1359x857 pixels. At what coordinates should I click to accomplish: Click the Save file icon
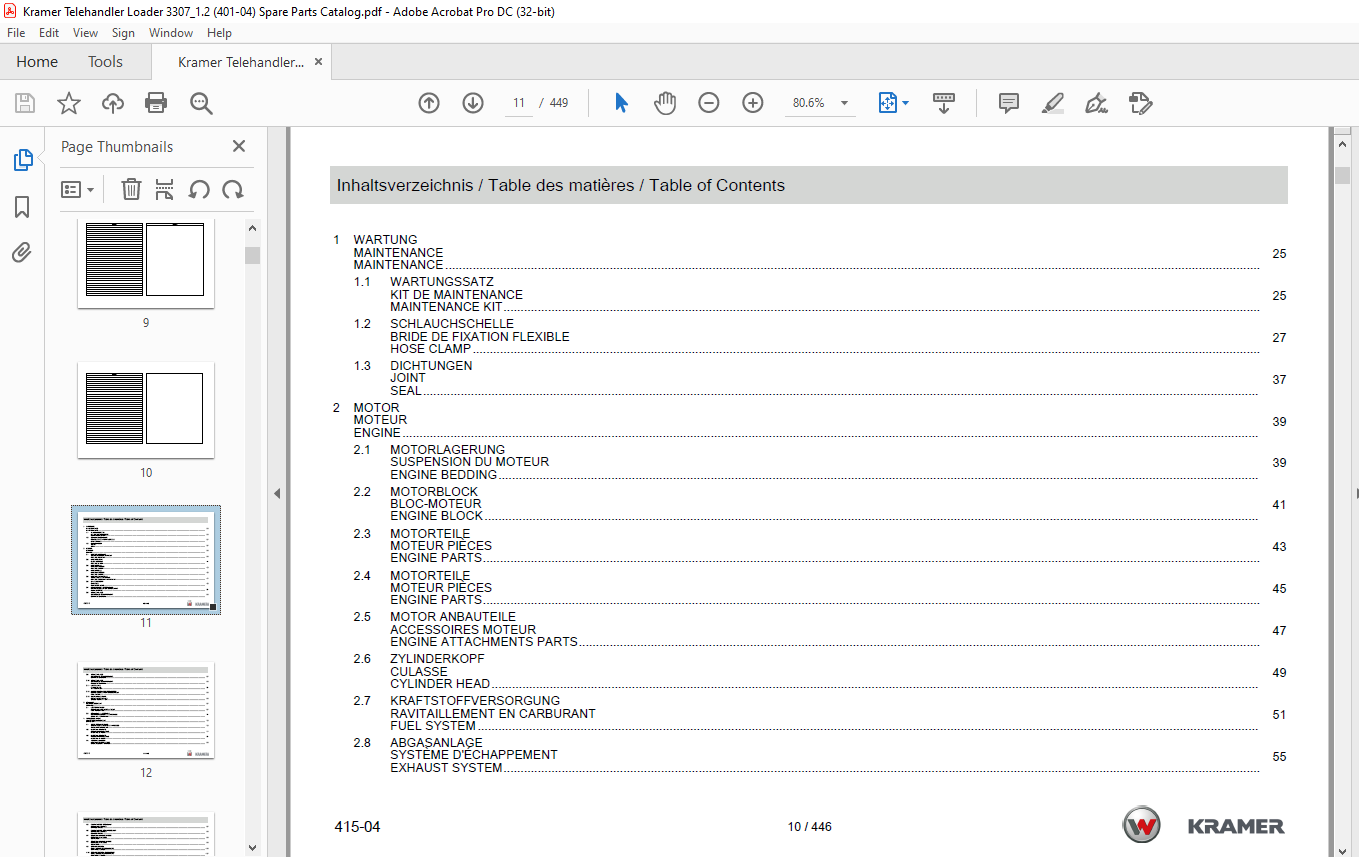coord(25,103)
